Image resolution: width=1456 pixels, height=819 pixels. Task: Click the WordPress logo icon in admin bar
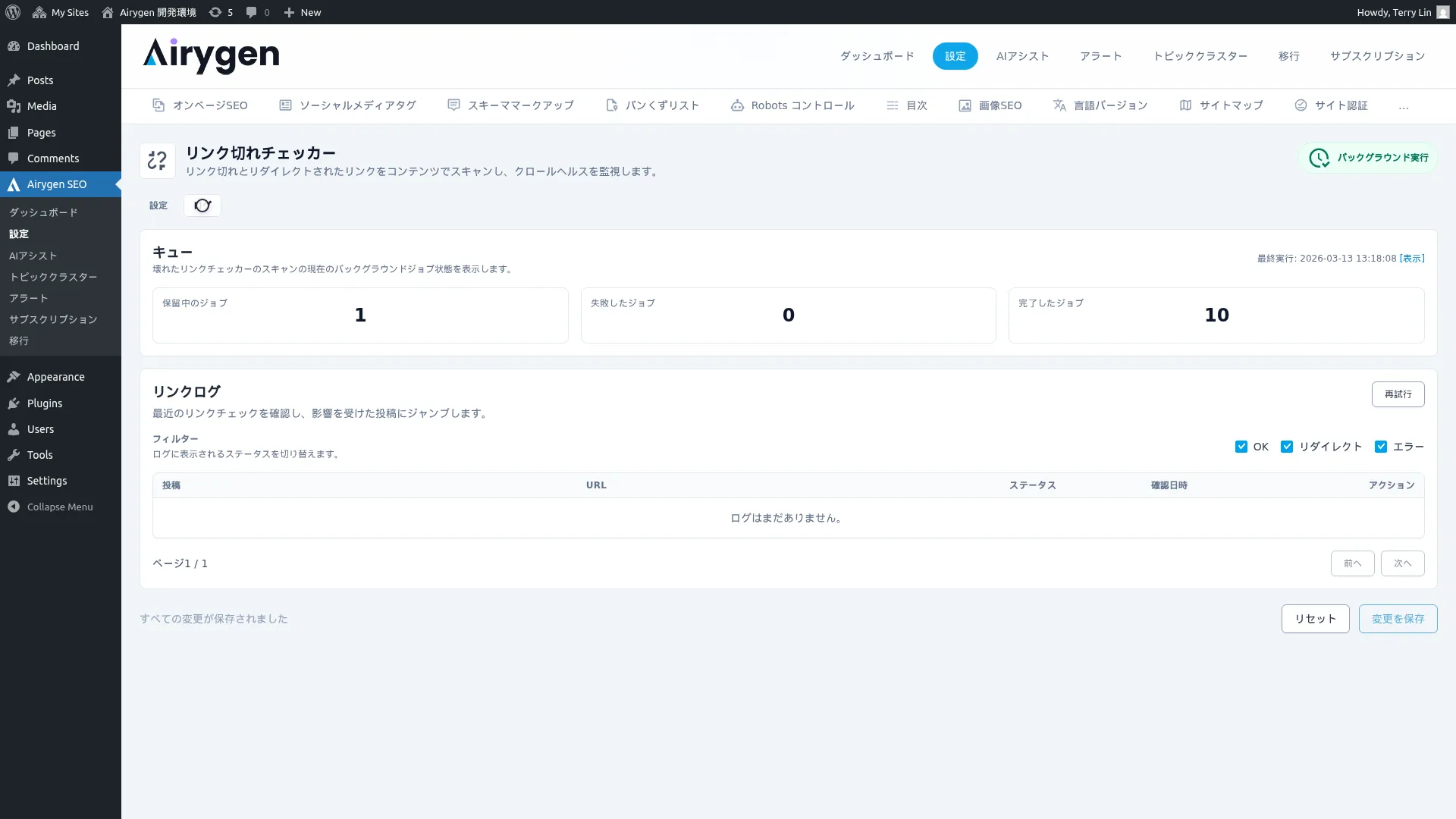coord(13,12)
